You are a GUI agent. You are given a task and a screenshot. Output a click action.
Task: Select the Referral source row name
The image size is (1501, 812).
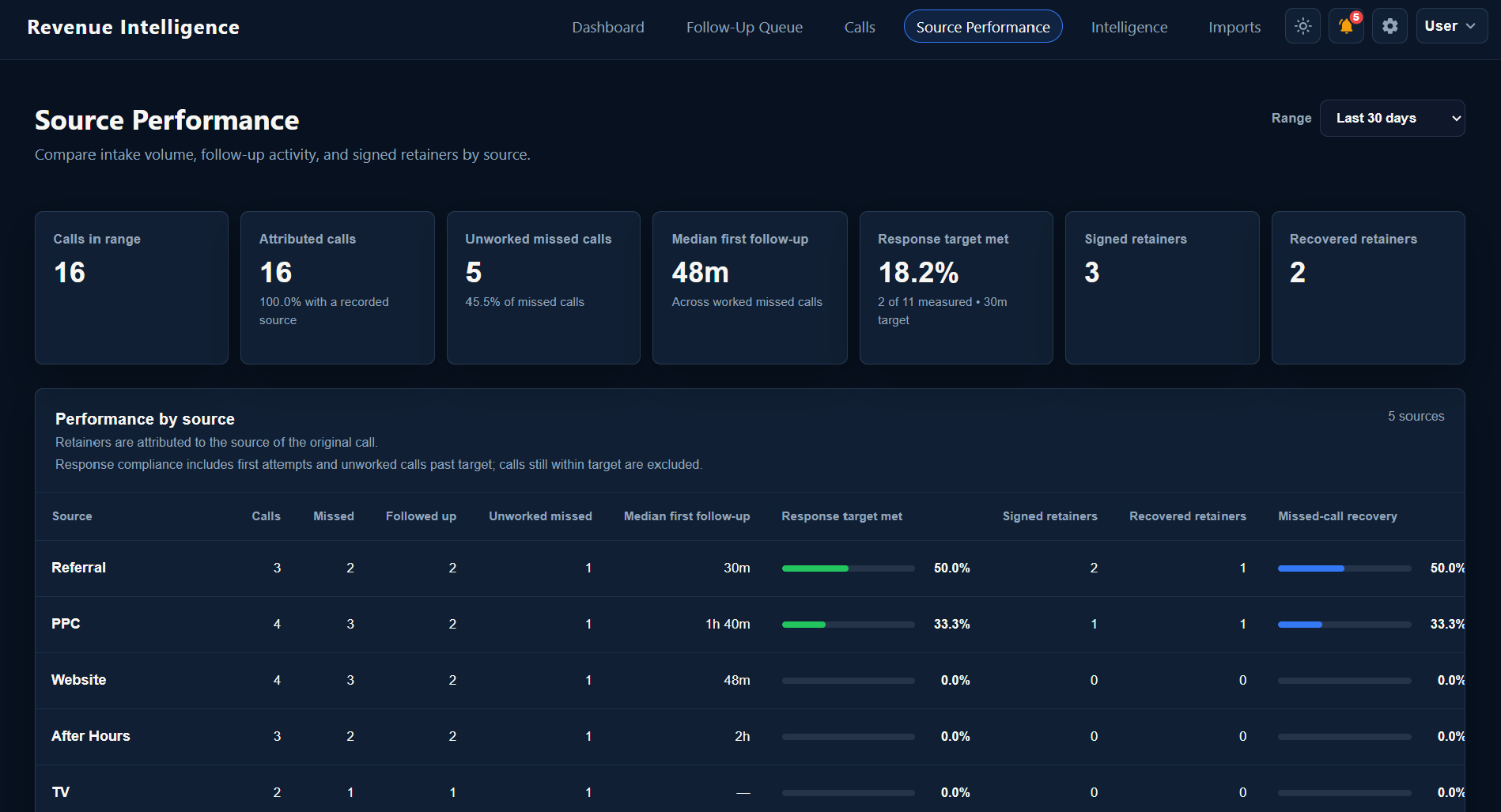(x=78, y=568)
